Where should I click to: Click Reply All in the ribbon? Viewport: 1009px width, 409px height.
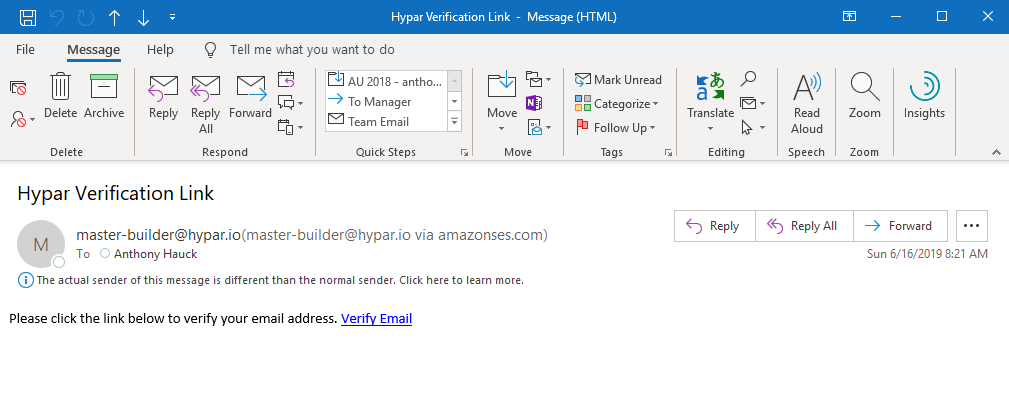pos(205,104)
